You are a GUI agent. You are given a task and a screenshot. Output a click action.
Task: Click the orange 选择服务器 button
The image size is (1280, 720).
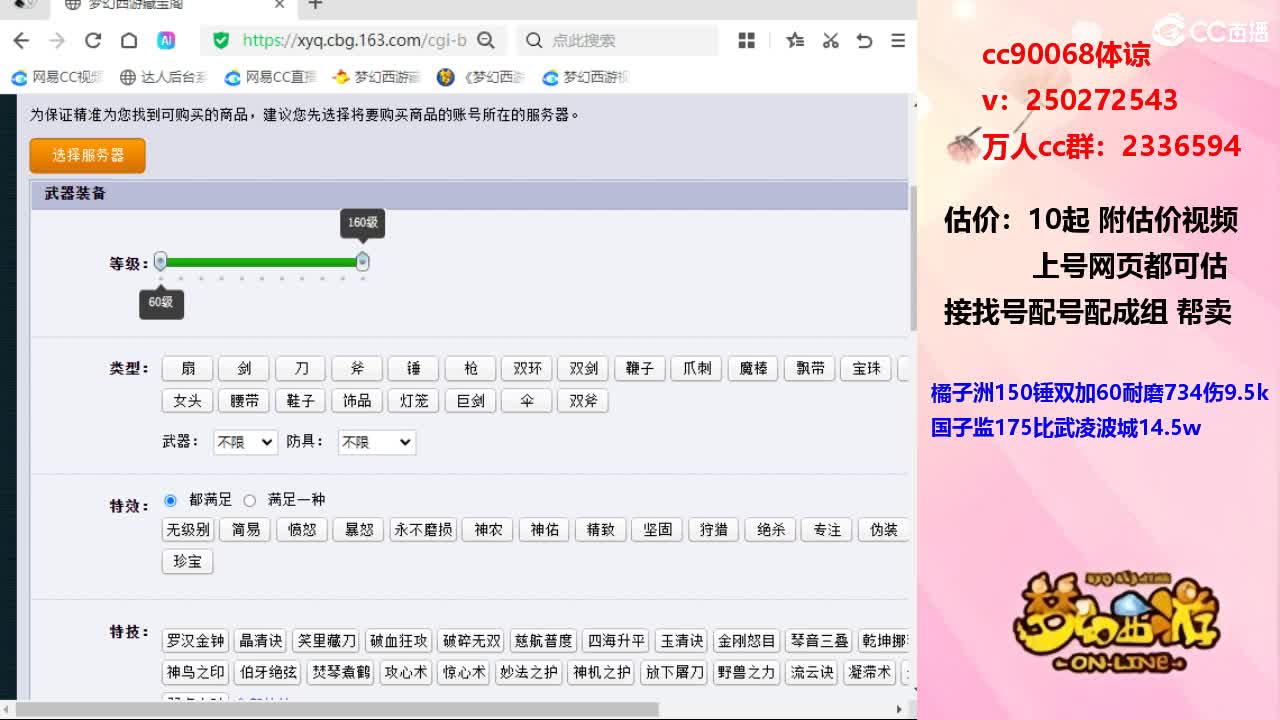point(88,155)
